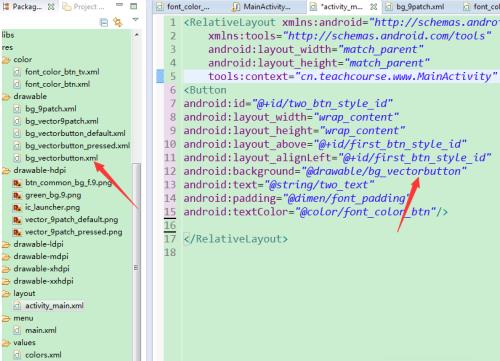Select activity_main.xml in the tree
The height and width of the screenshot is (361, 500).
click(x=54, y=306)
